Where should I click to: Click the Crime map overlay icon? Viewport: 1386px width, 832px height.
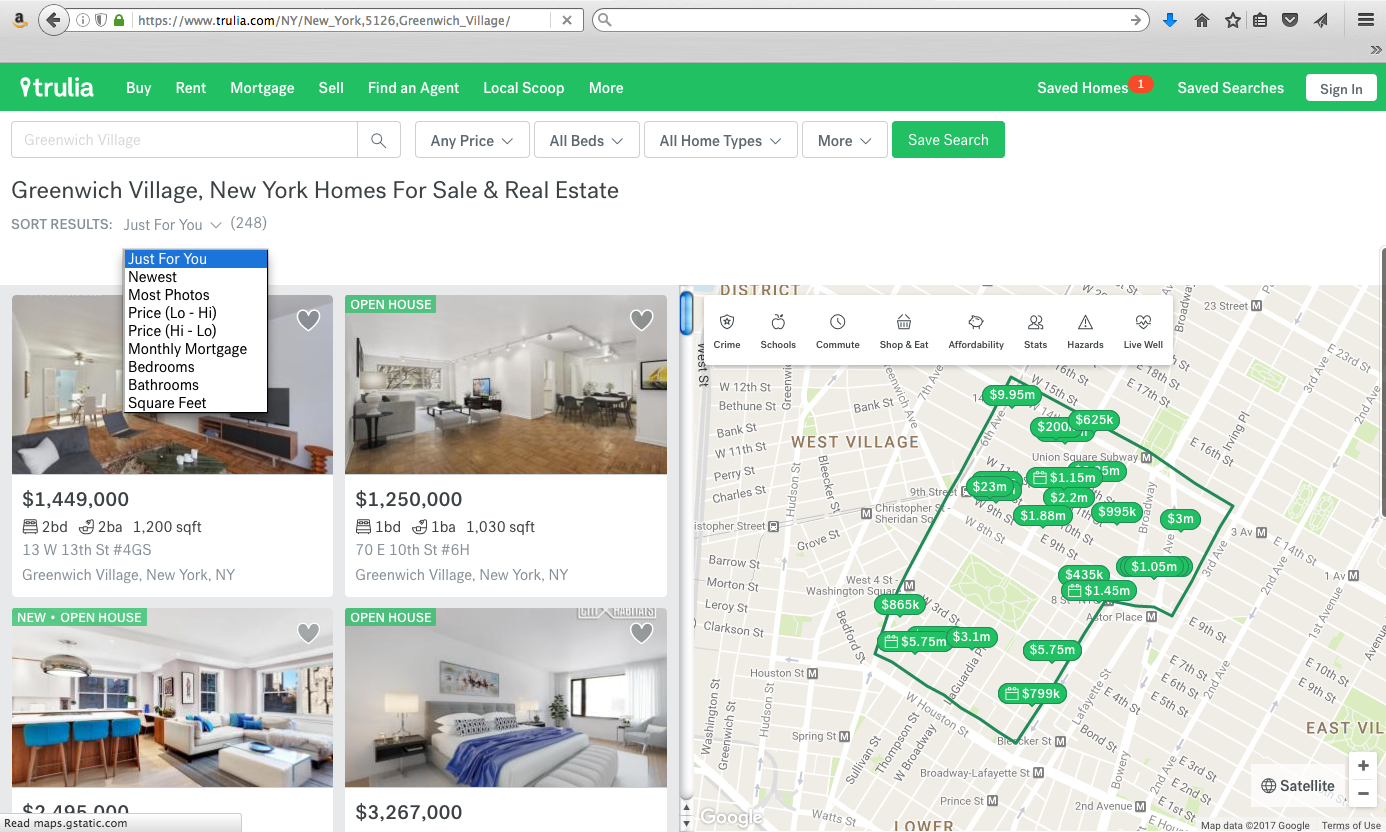[727, 323]
